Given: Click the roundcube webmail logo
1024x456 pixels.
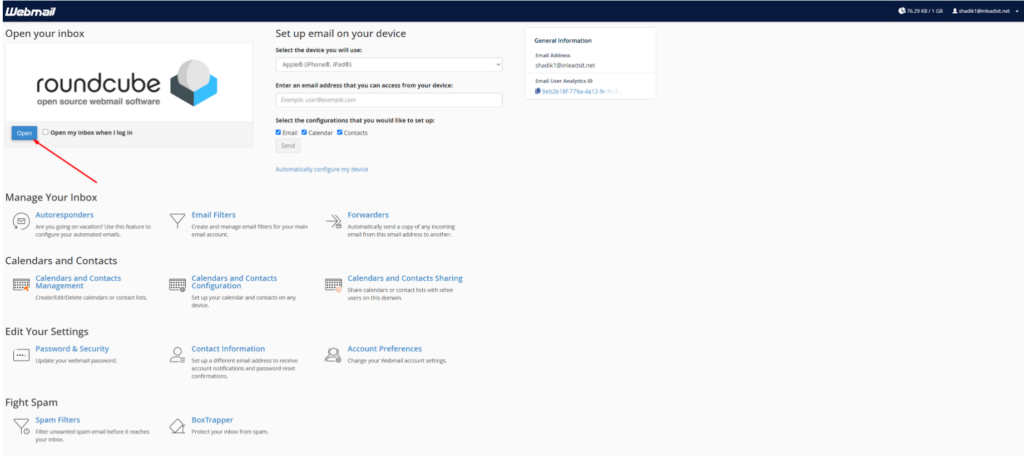Looking at the screenshot, I should [127, 83].
